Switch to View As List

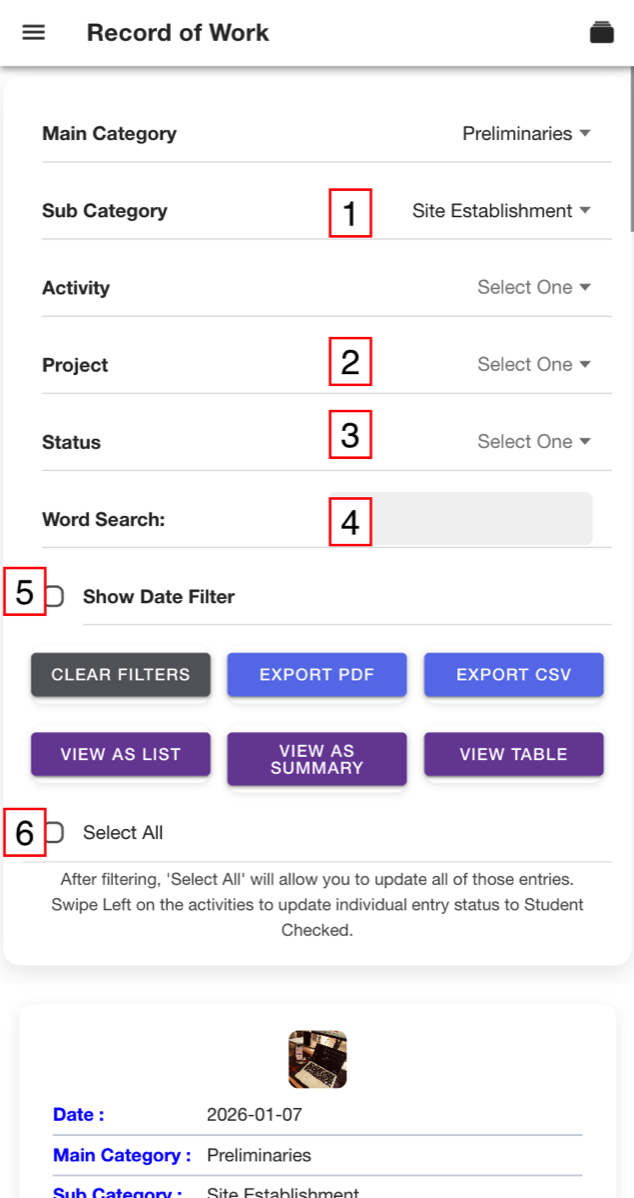(x=121, y=755)
